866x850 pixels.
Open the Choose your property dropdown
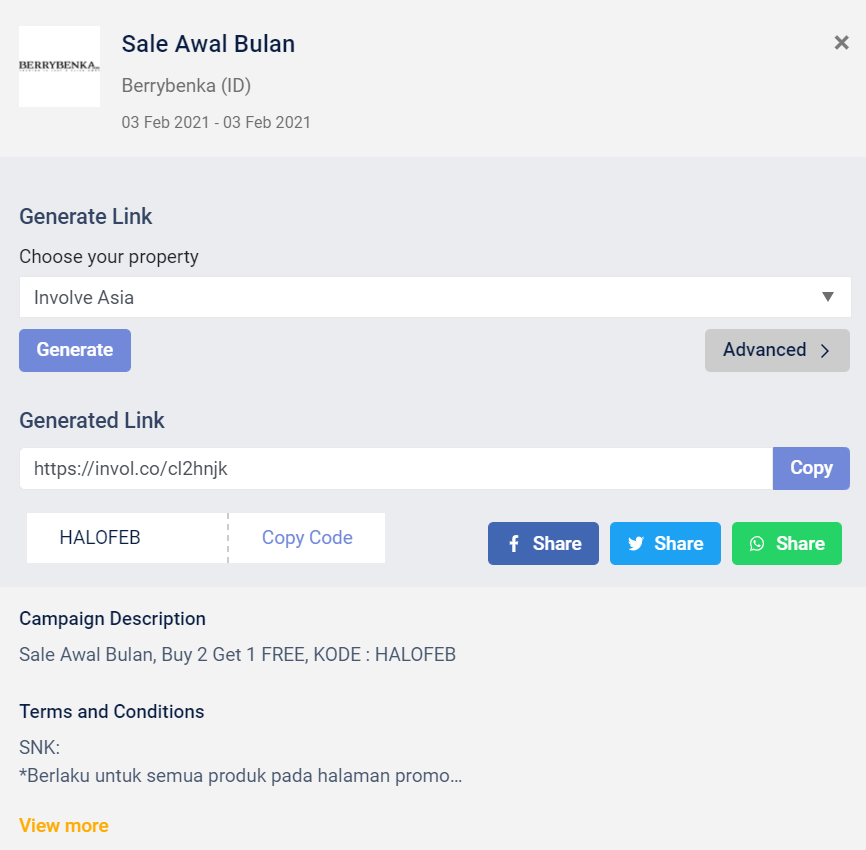435,297
